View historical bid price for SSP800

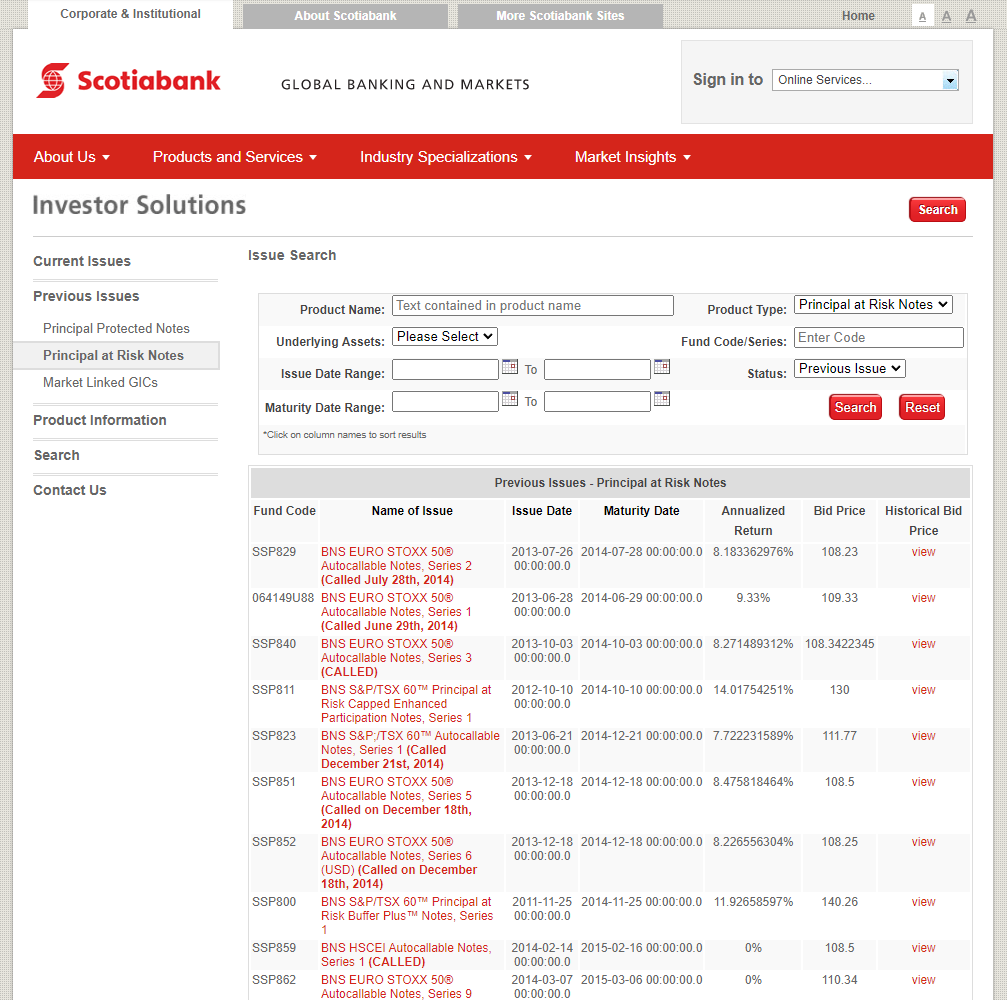923,902
